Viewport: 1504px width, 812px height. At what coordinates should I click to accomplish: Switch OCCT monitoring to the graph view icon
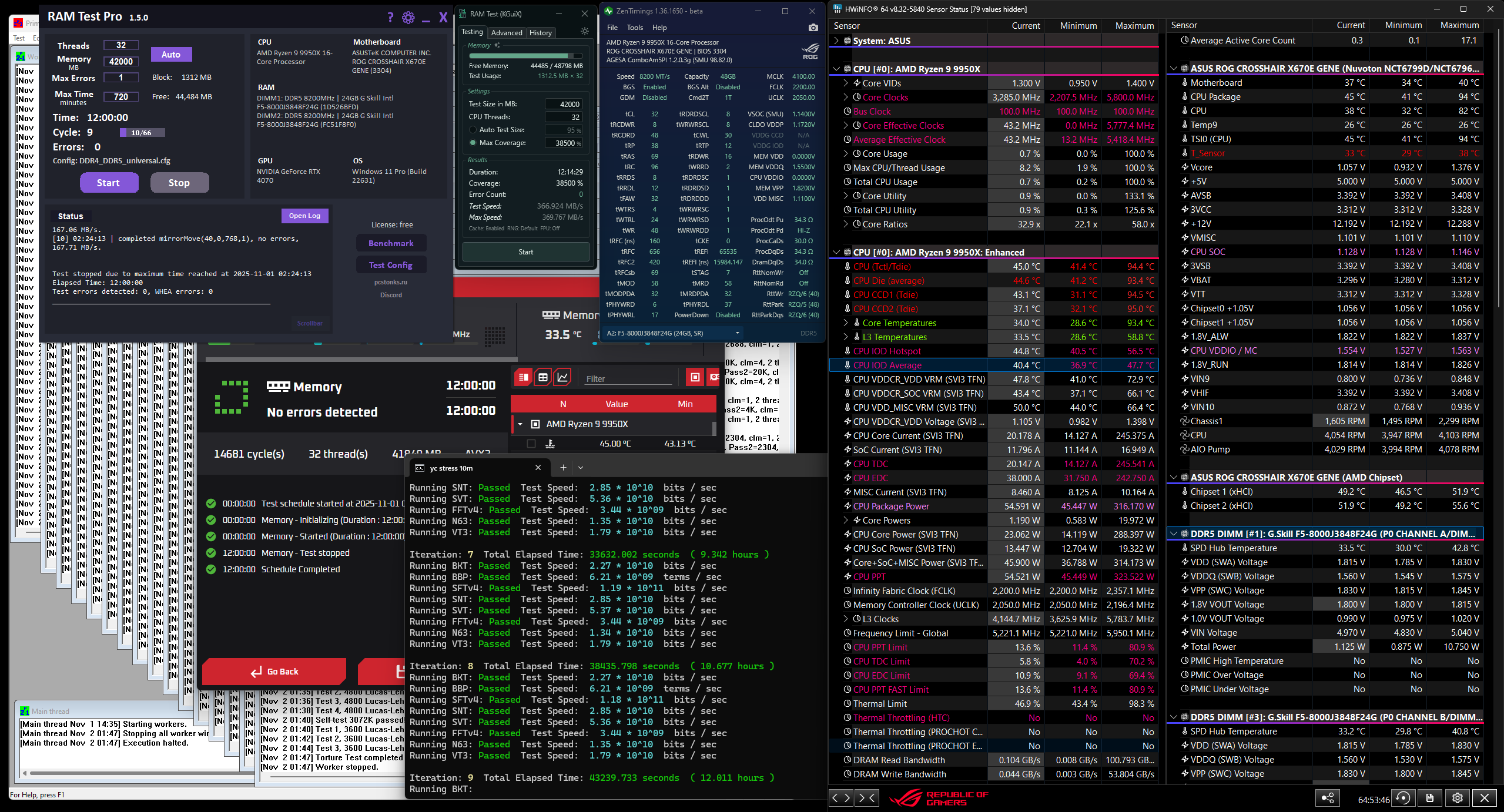562,377
